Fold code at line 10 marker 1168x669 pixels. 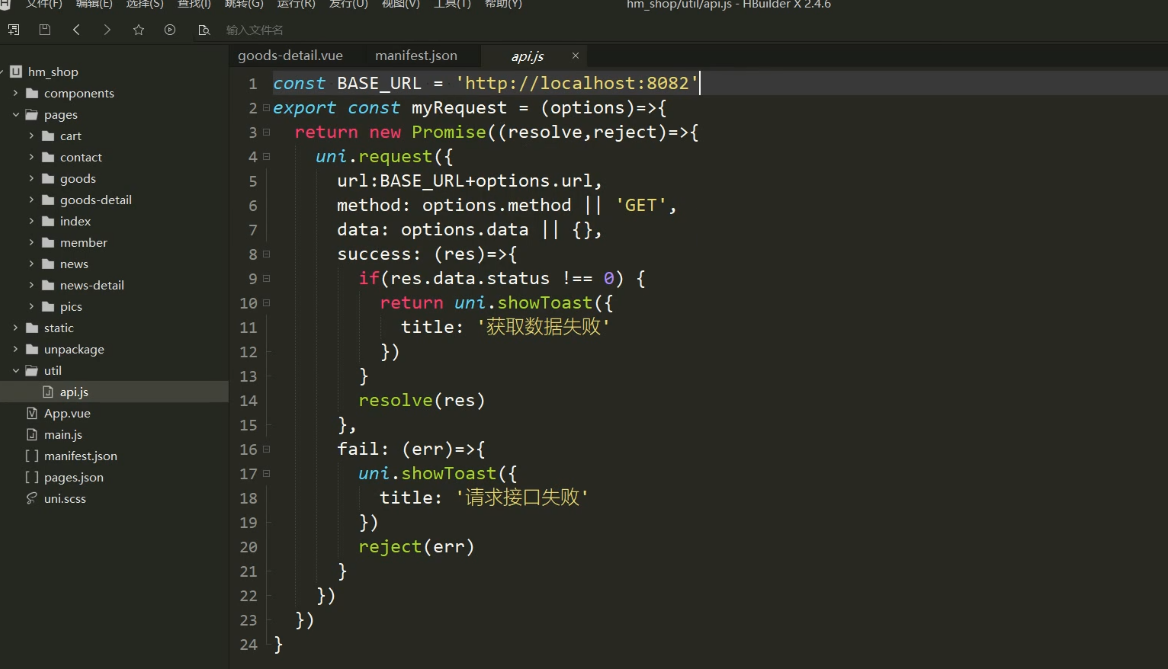coord(267,303)
